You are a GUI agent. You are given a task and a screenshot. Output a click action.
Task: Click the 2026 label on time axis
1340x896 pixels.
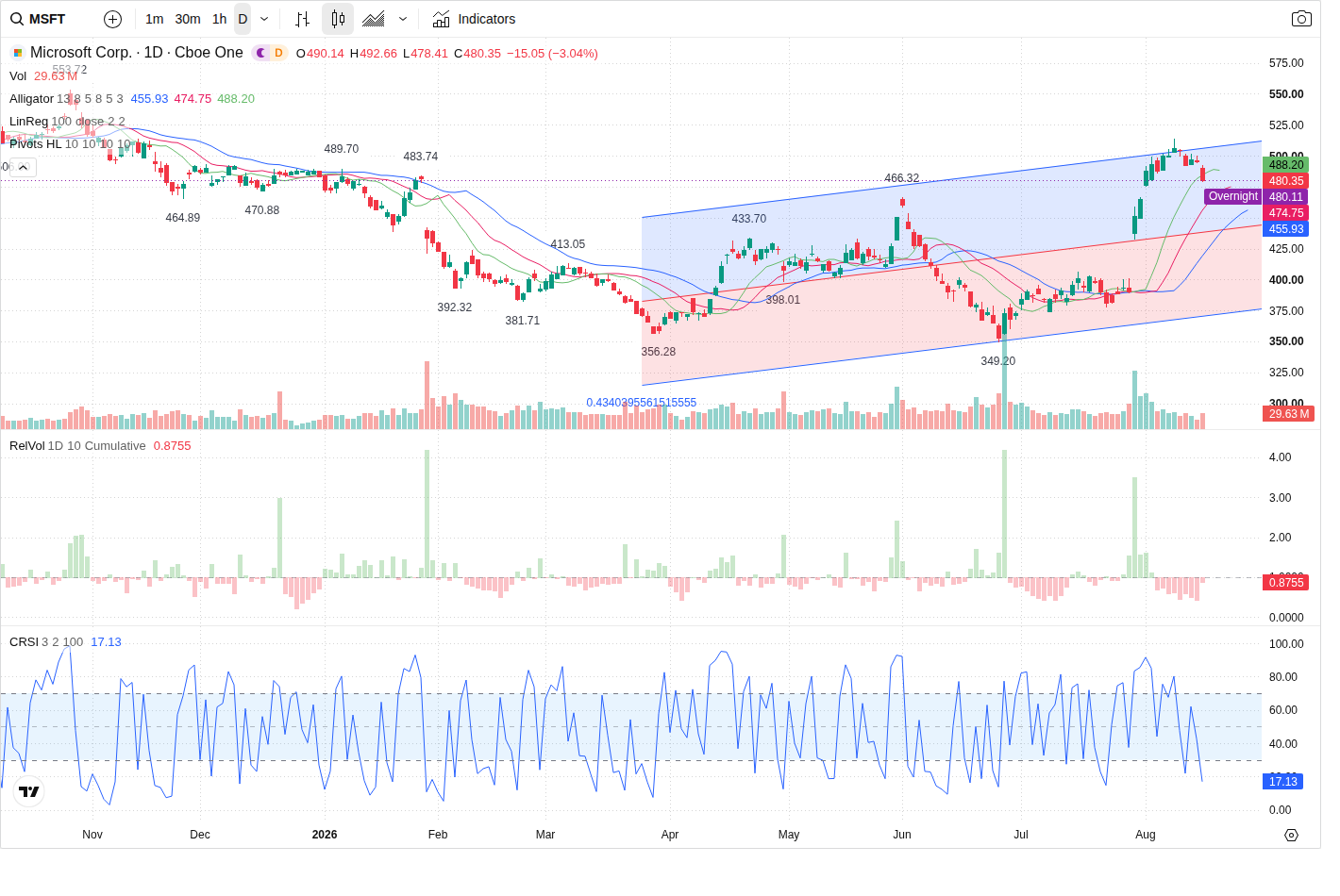point(325,835)
